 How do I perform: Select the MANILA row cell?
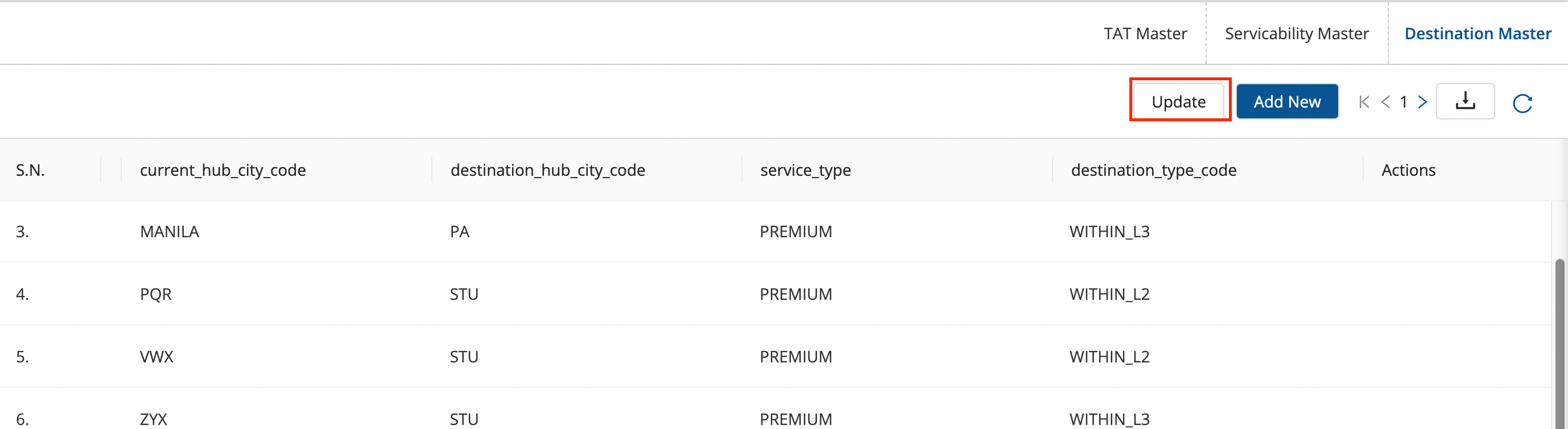(x=169, y=231)
